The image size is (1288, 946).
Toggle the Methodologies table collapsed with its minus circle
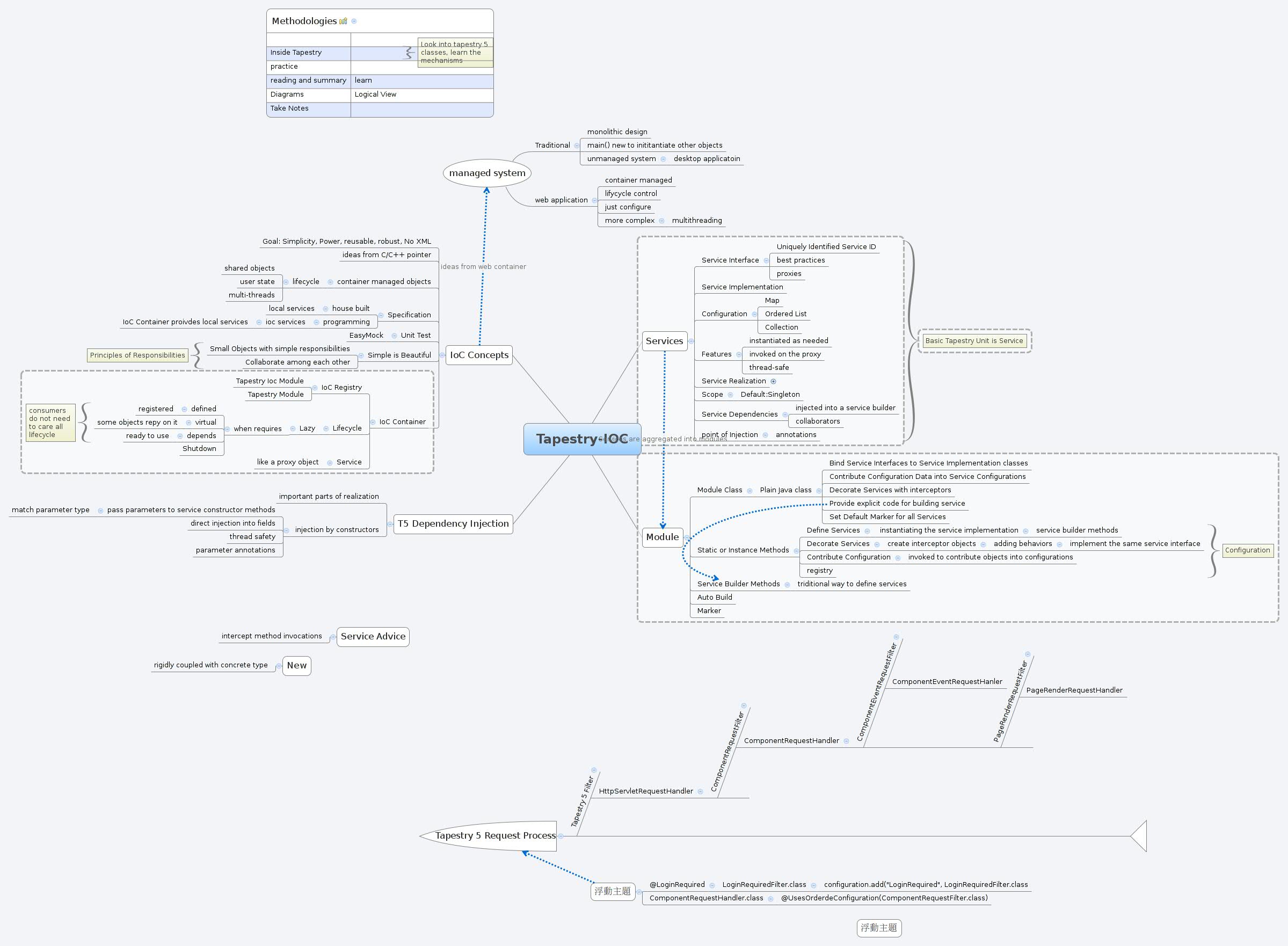pyautogui.click(x=354, y=22)
